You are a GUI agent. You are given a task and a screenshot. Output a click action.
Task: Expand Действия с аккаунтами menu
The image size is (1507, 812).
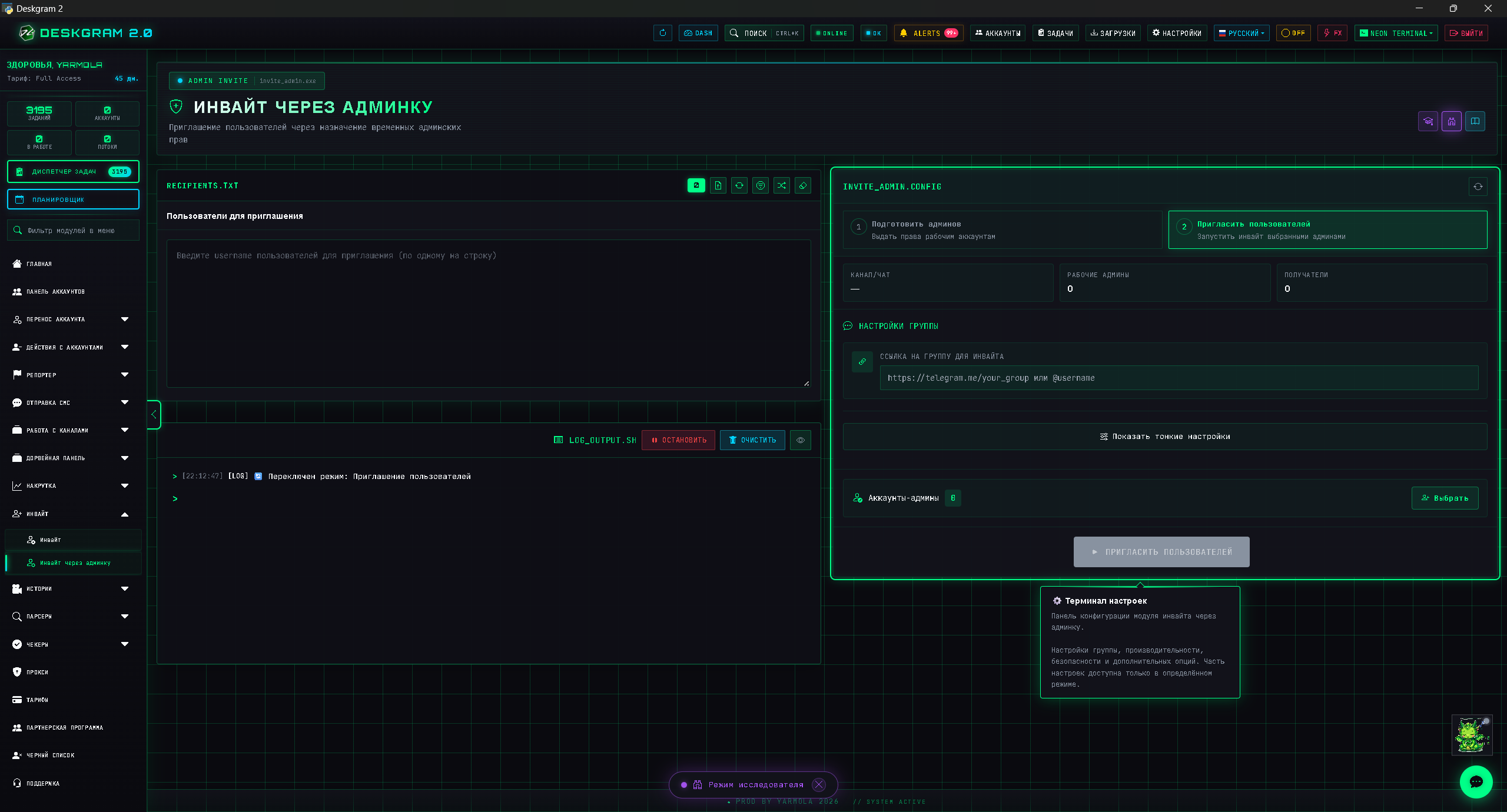pos(74,347)
